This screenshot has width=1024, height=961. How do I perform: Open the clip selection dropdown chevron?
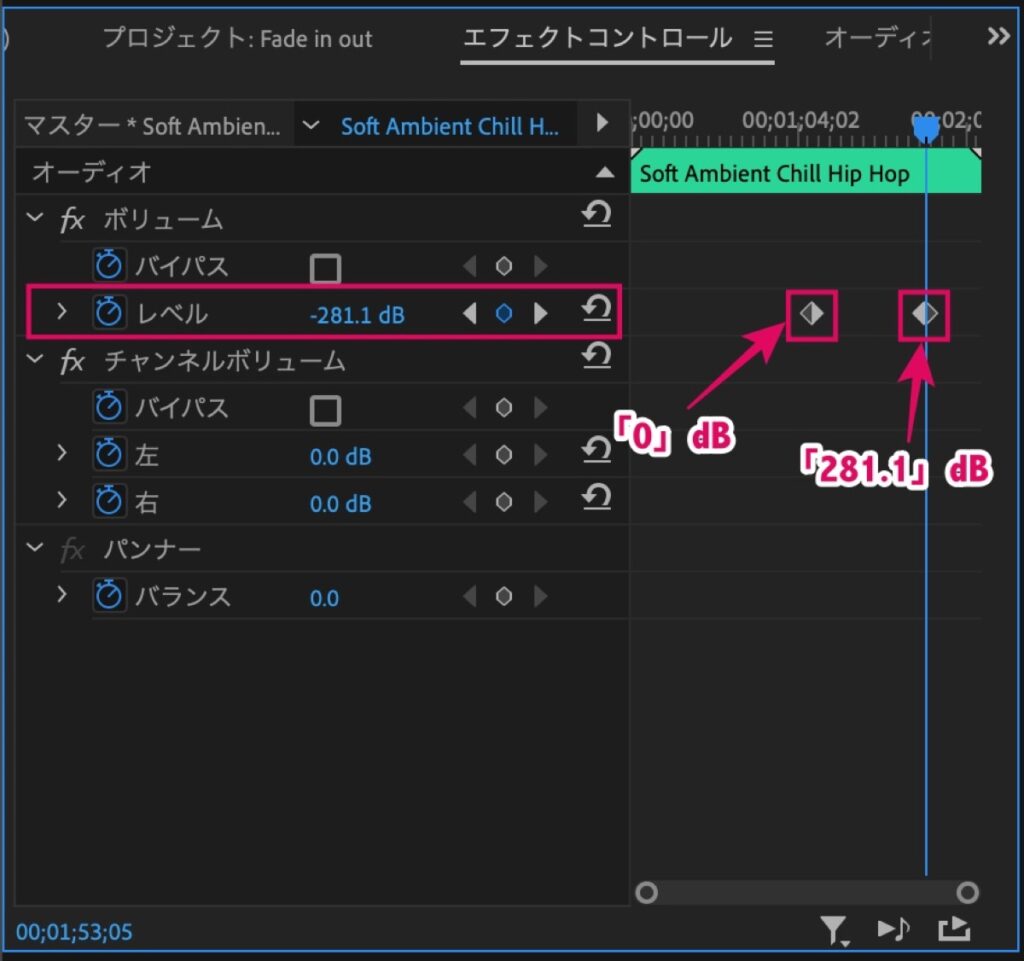point(311,124)
